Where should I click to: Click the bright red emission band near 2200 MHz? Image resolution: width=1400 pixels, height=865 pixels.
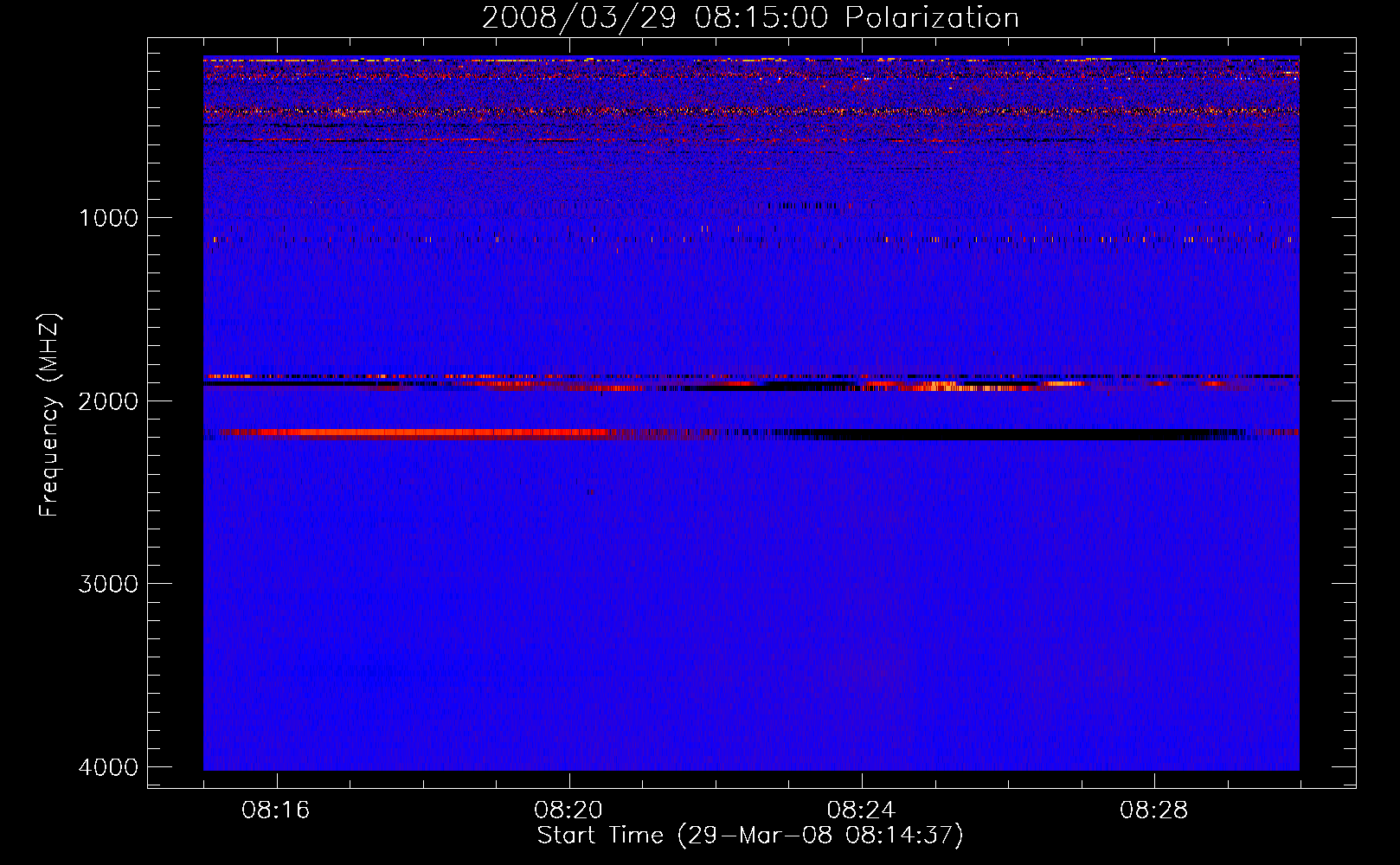click(x=415, y=432)
